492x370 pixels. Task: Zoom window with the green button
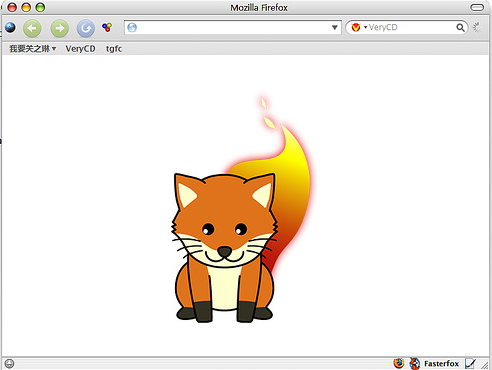[40, 7]
